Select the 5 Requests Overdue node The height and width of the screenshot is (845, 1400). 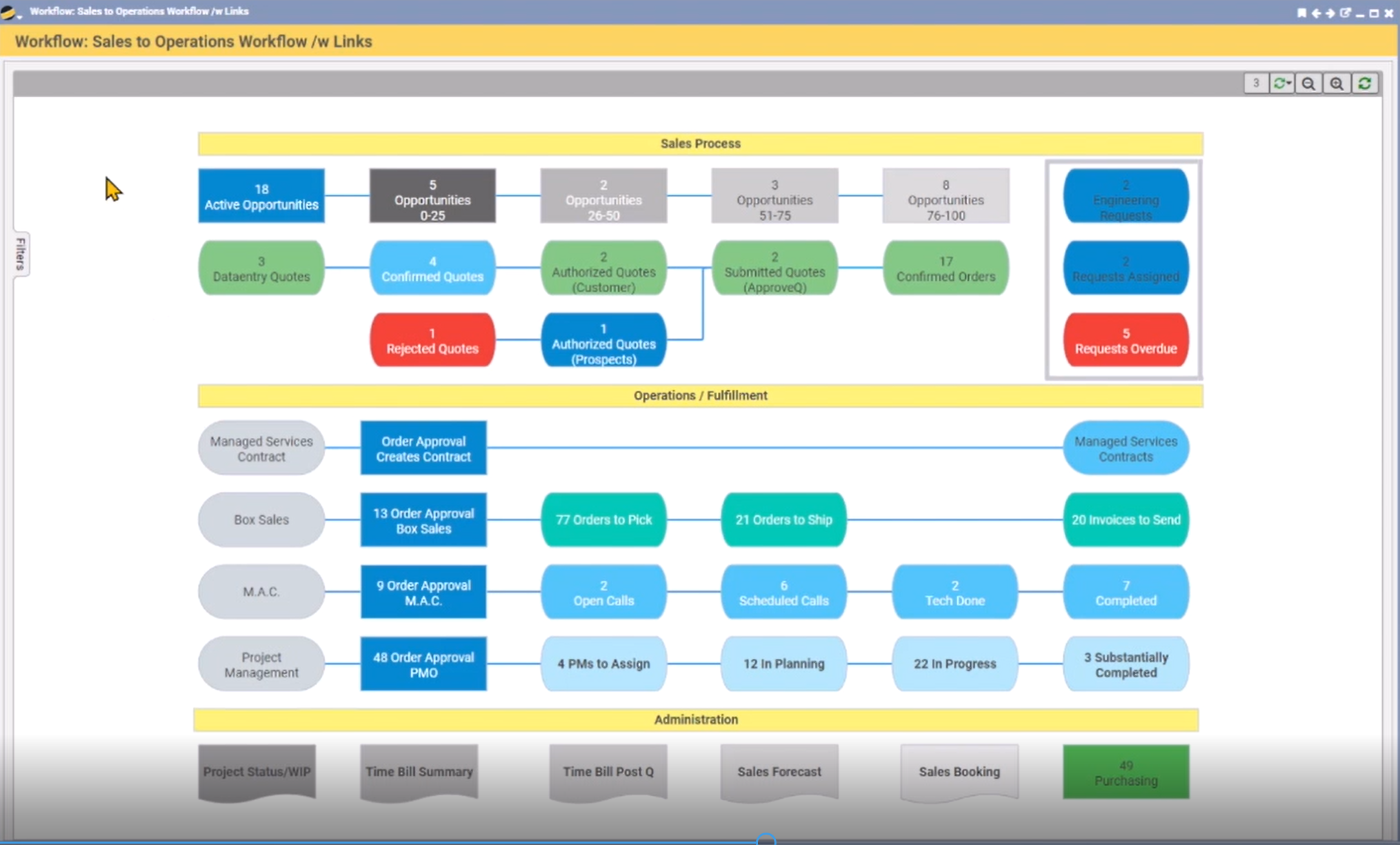(1126, 339)
